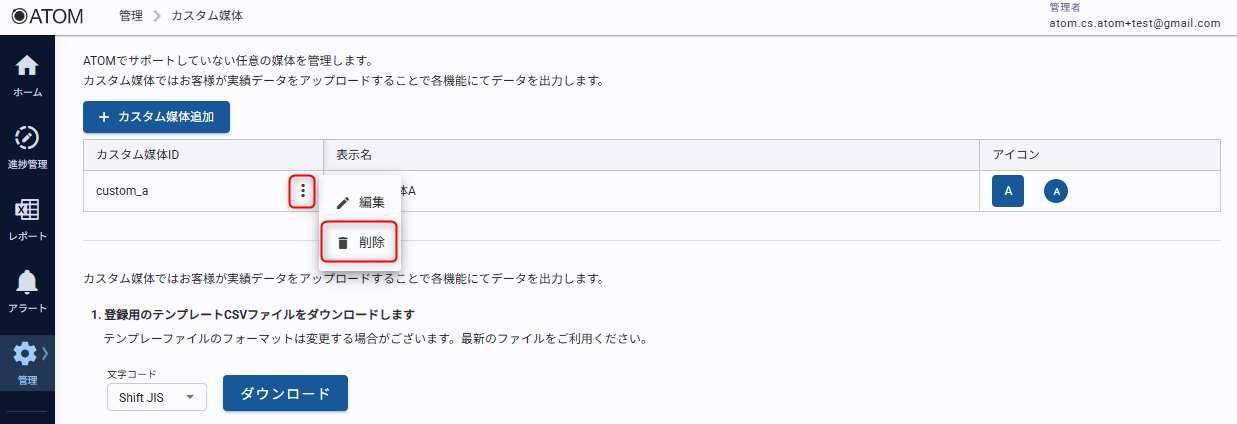
Task: Click the 表示名 column header
Action: tap(354, 155)
